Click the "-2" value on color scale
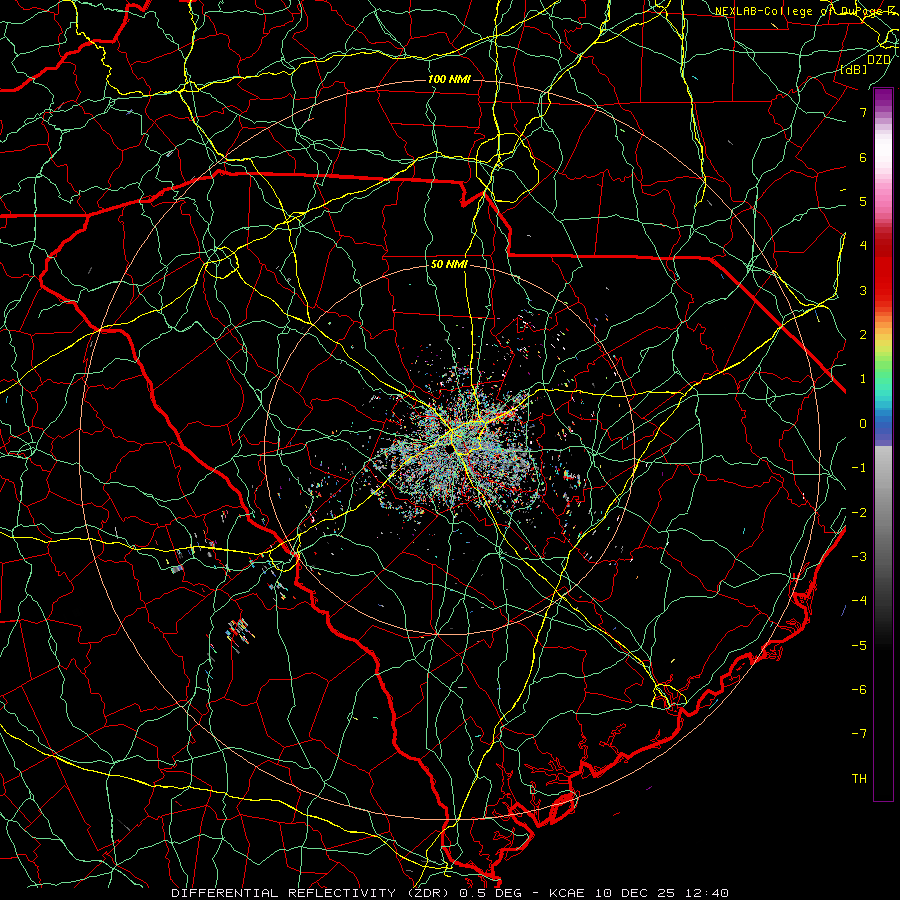This screenshot has width=900, height=900. (x=859, y=513)
